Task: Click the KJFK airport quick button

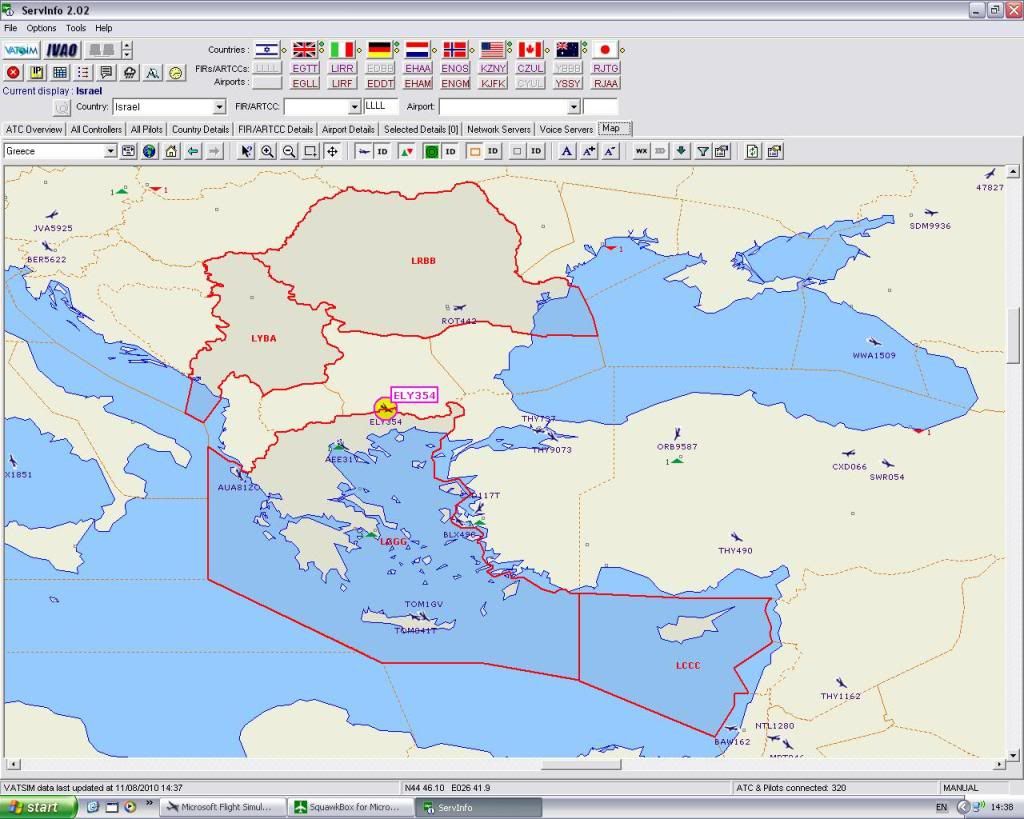Action: click(493, 83)
